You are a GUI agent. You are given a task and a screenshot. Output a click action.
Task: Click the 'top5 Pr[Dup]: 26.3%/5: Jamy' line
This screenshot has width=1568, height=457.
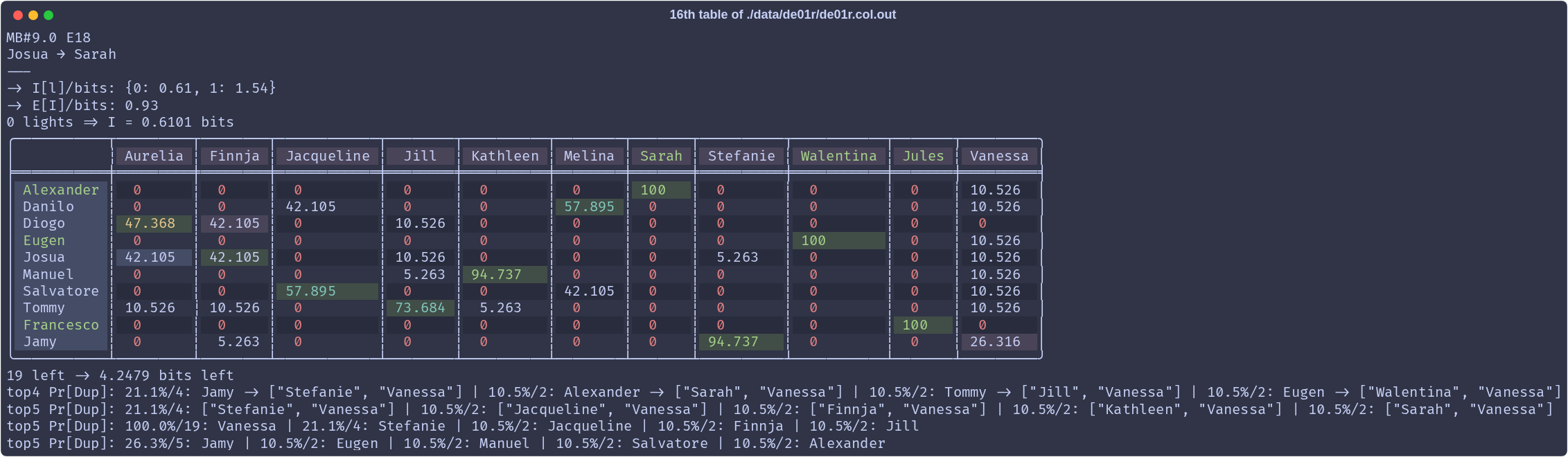point(446,443)
